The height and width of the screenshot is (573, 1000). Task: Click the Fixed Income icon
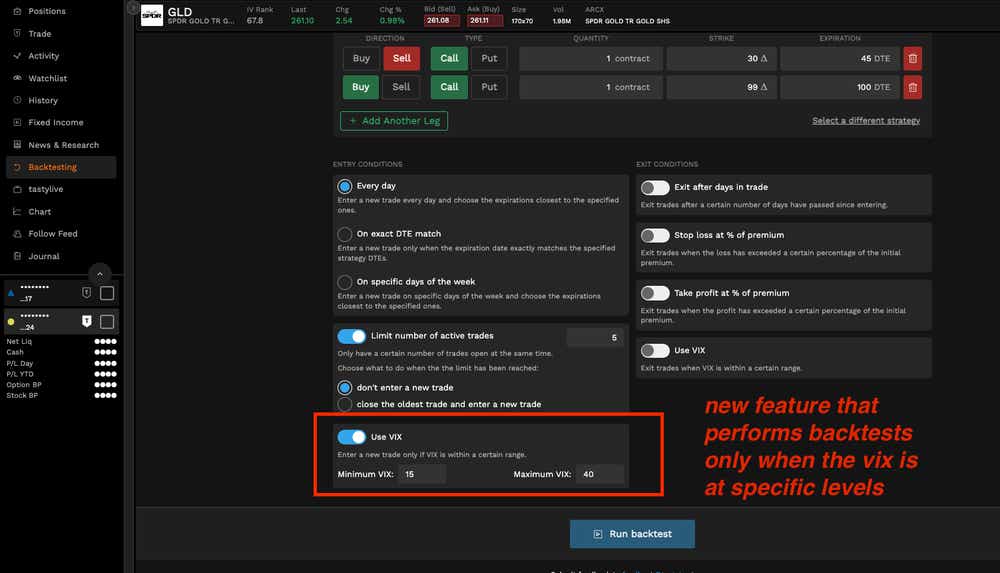click(x=17, y=122)
